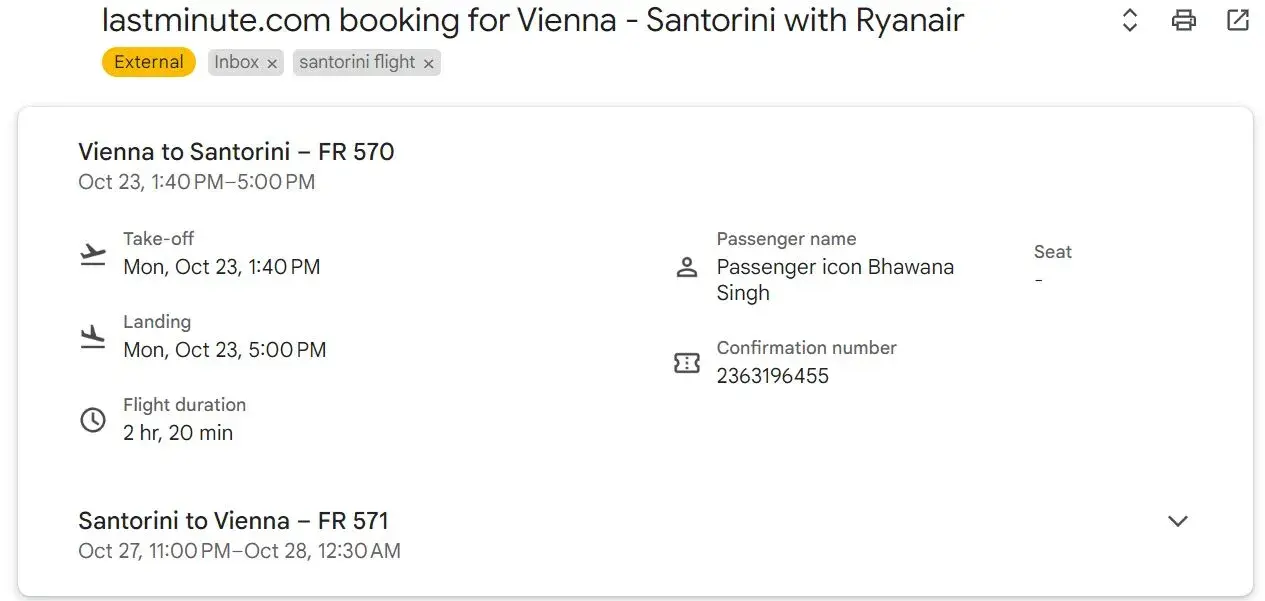1265x601 pixels.
Task: Click the print email icon
Action: (1184, 20)
